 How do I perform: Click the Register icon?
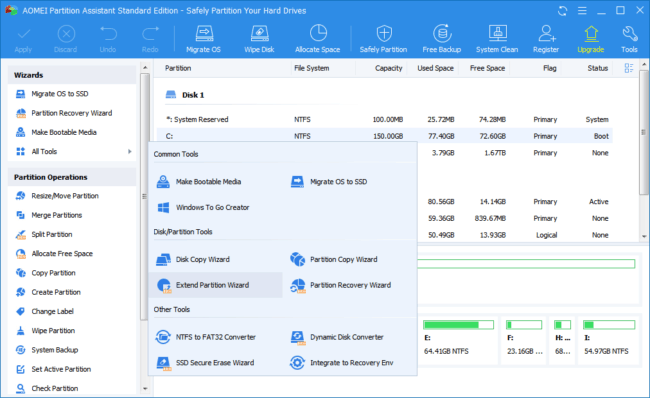pyautogui.click(x=546, y=39)
